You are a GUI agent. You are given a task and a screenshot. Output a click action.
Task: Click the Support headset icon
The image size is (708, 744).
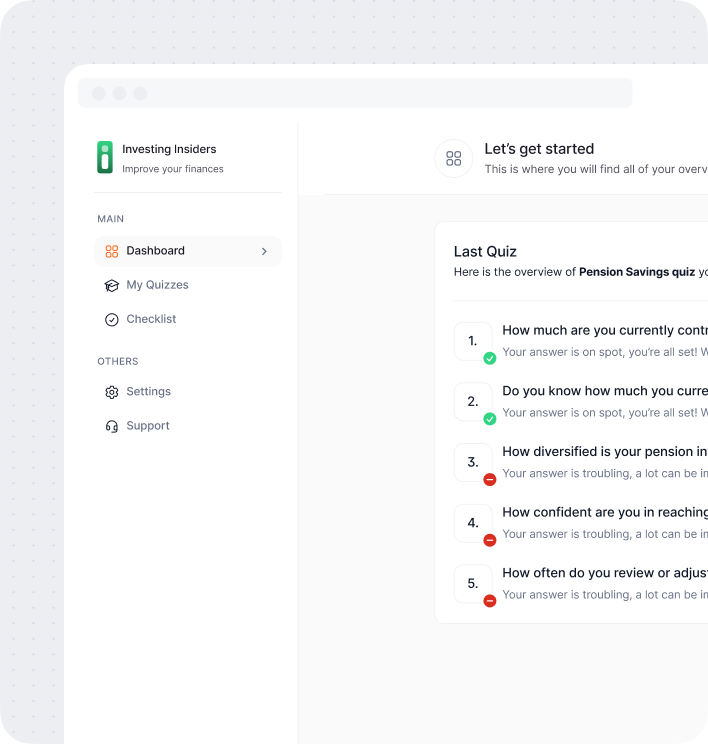(112, 426)
